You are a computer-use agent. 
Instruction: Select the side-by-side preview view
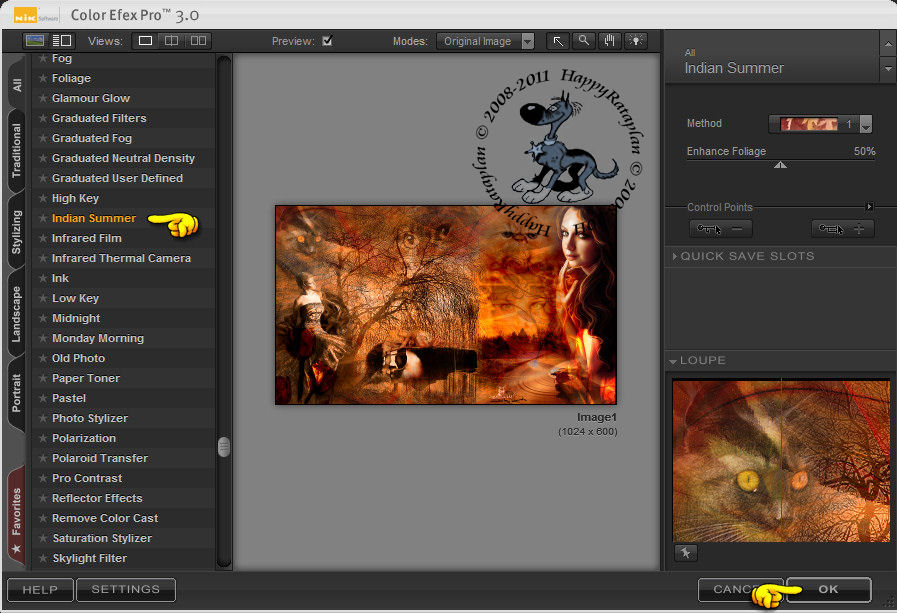199,41
